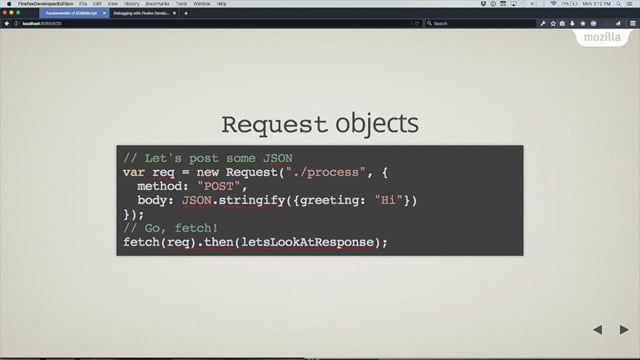Click the AirPlay display icon in menu bar
The height and width of the screenshot is (360, 640).
513,4
